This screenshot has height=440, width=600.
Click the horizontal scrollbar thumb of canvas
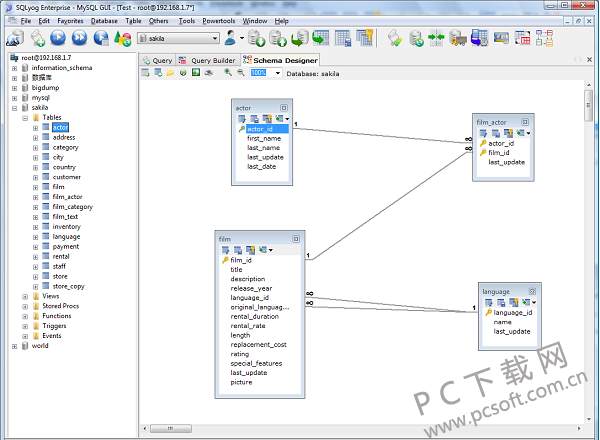pos(171,429)
